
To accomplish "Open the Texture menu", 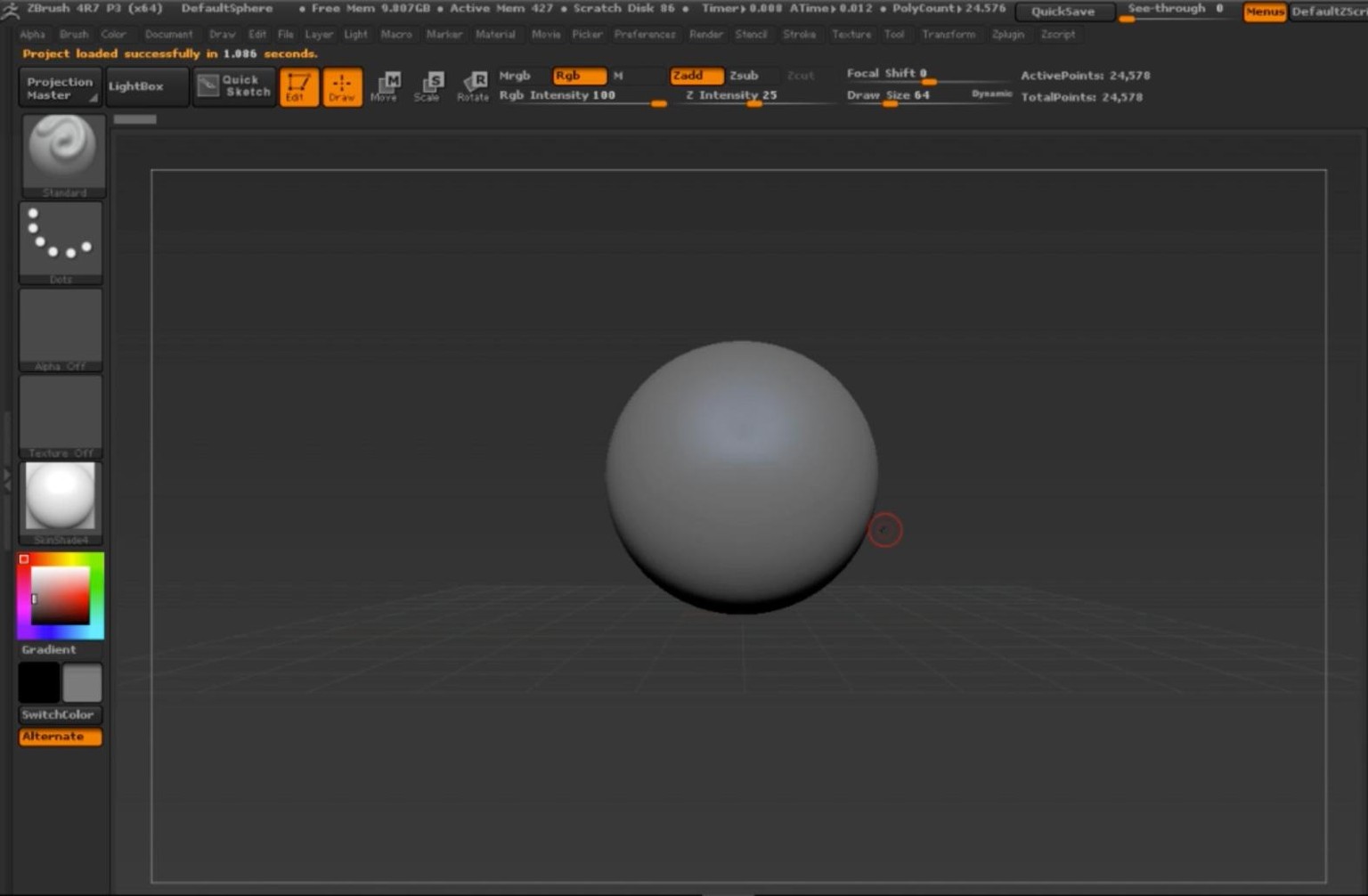I will [x=851, y=34].
